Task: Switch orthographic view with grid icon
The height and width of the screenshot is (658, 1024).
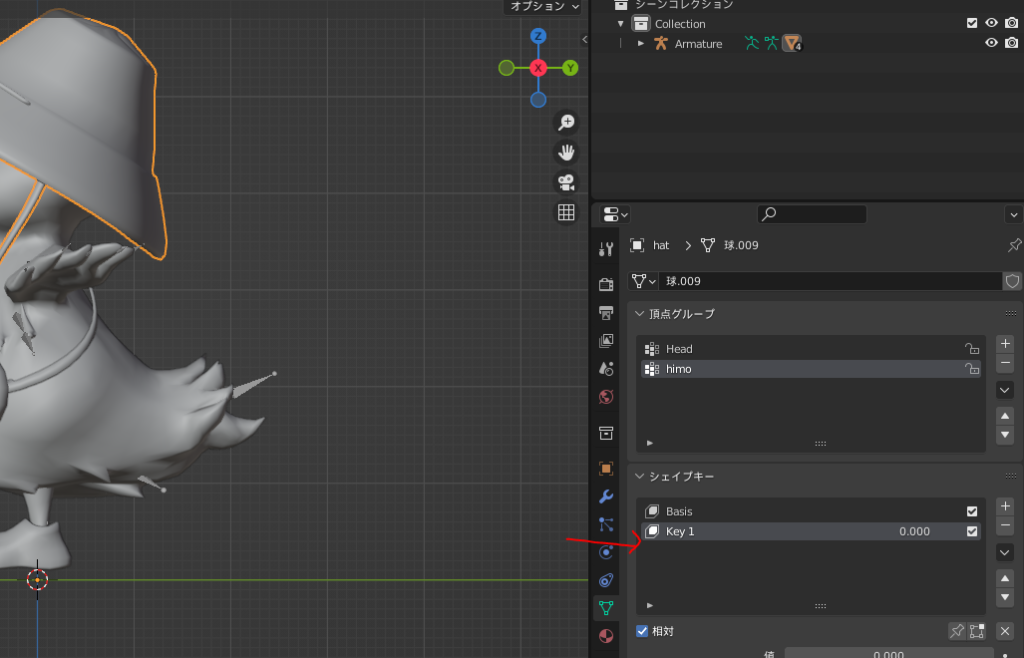Action: click(566, 212)
